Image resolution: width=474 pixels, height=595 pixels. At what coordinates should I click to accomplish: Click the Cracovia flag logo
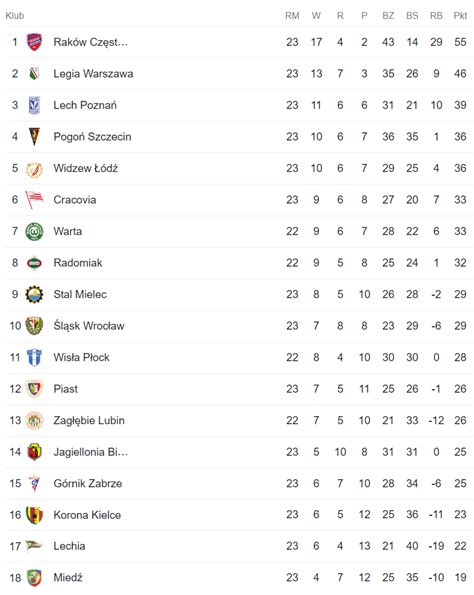(34, 200)
